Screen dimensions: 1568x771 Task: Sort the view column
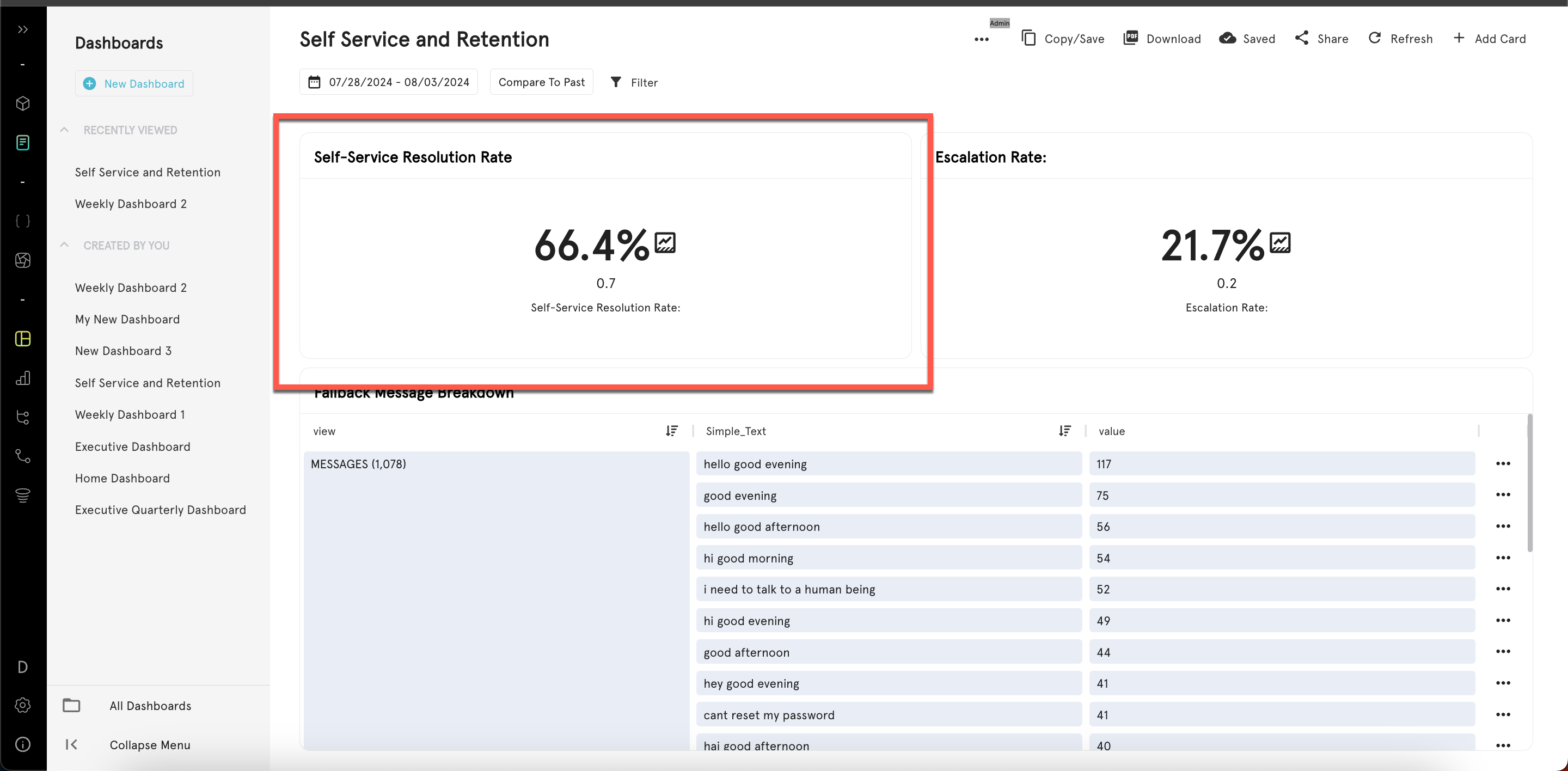point(671,431)
